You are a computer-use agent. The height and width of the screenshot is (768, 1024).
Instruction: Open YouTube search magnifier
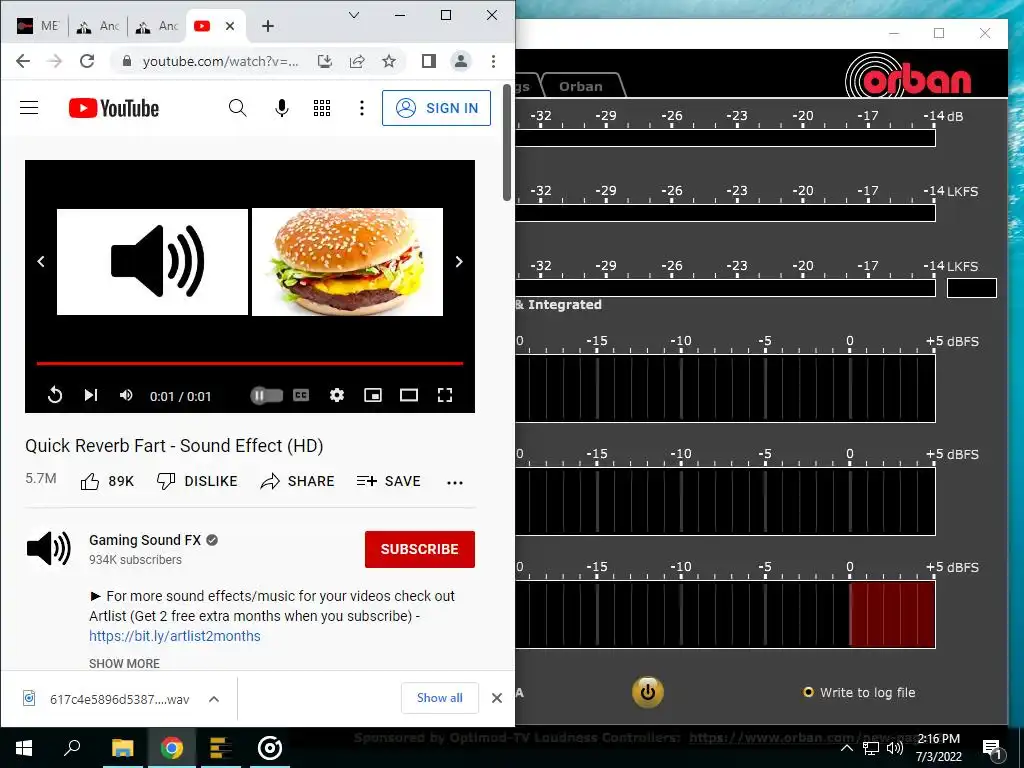[238, 108]
